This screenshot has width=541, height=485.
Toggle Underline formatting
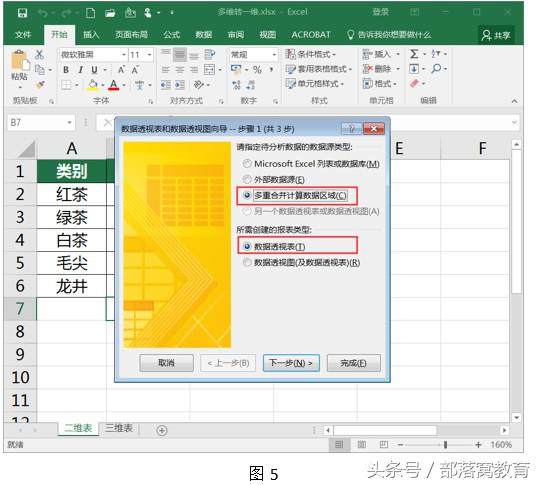[94, 70]
